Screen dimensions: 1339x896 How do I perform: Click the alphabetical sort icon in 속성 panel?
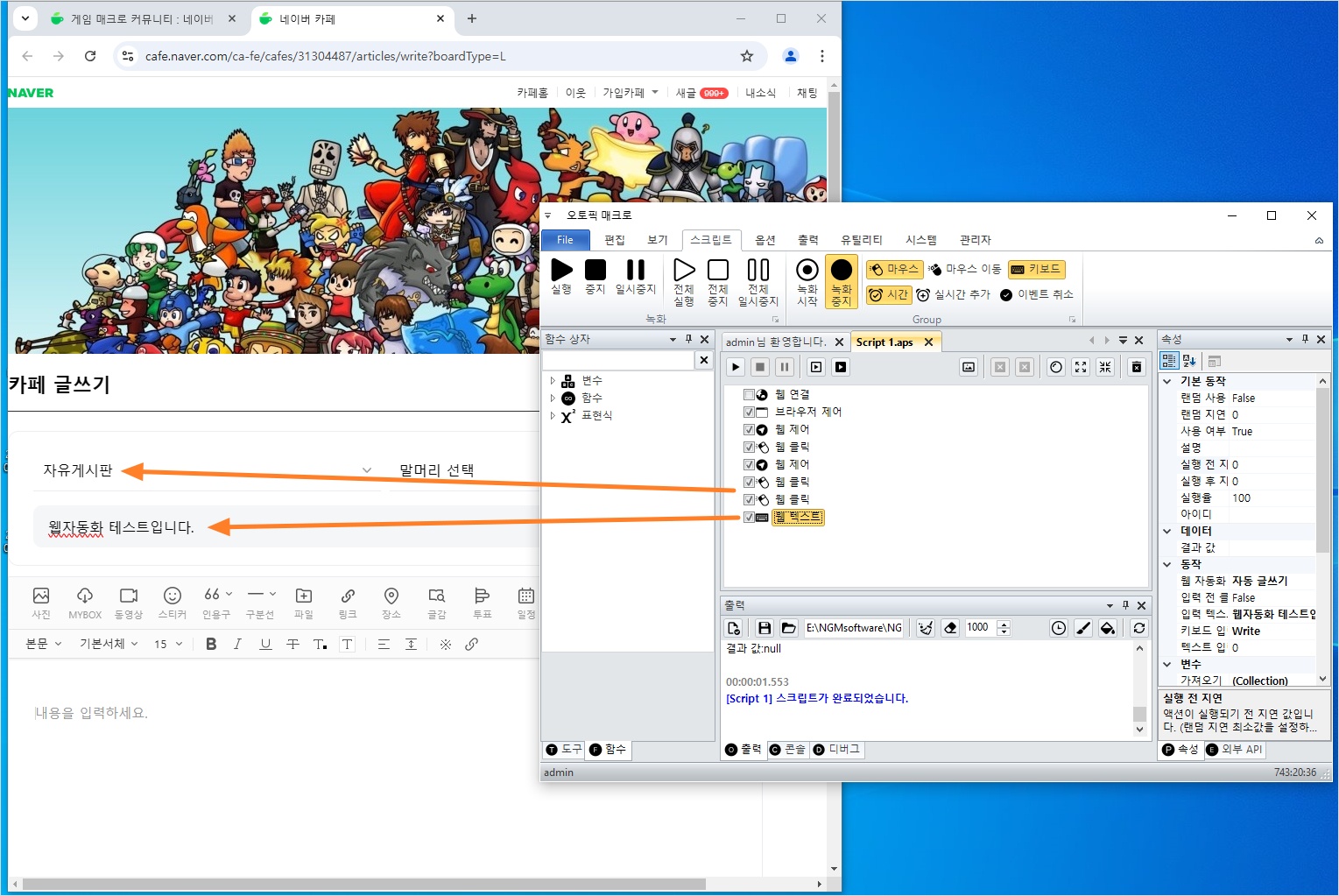[x=1189, y=361]
